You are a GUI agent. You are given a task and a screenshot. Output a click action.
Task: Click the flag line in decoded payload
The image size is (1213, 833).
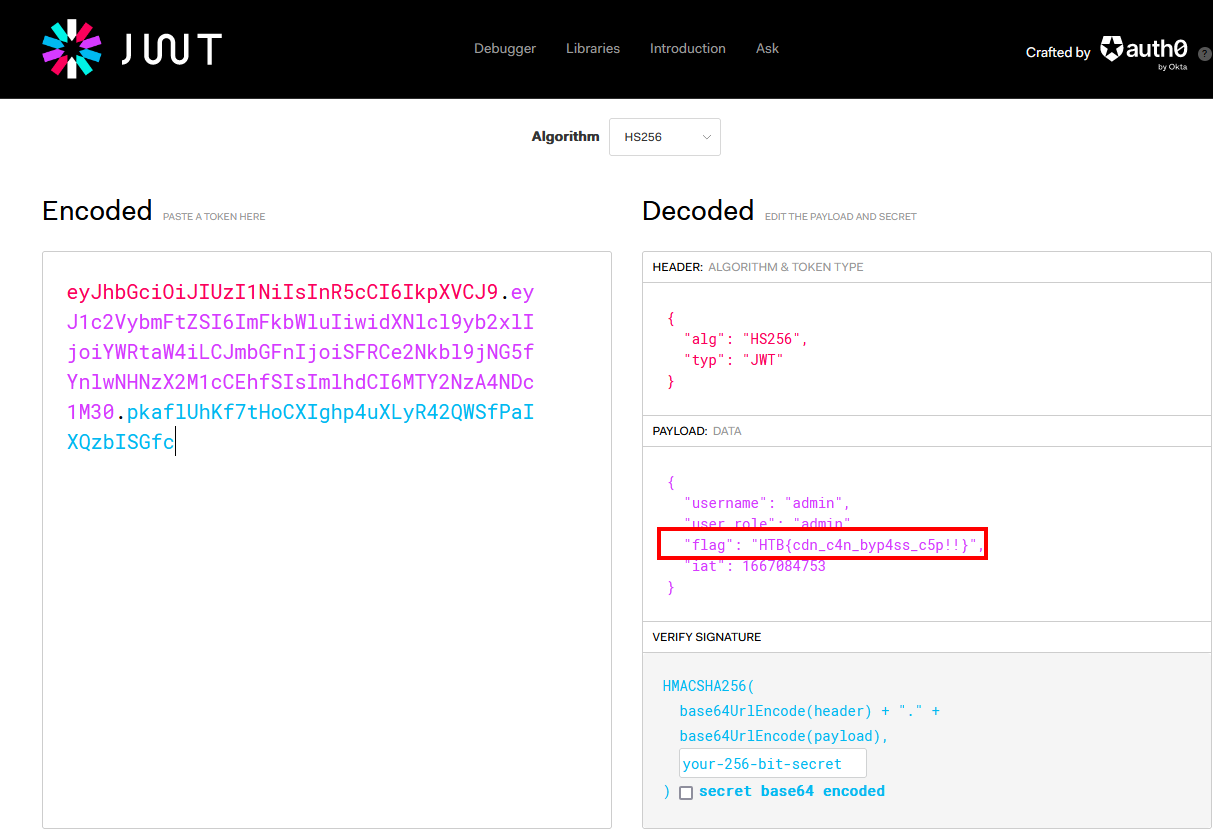(x=822, y=545)
